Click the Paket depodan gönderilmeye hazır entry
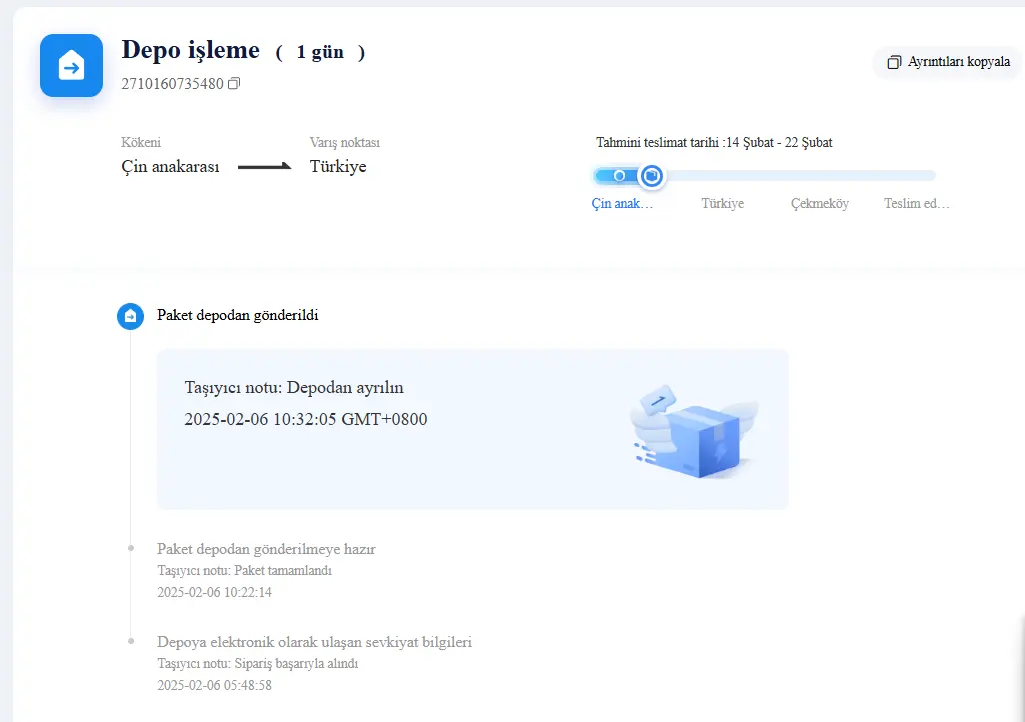Viewport: 1025px width, 722px height. pyautogui.click(x=266, y=549)
